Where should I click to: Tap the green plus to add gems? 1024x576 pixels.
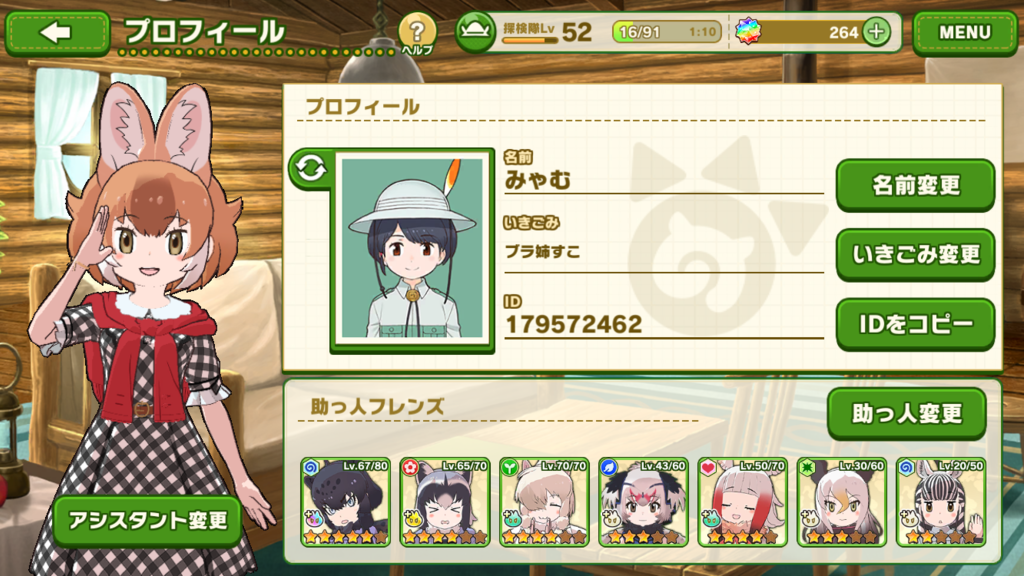click(876, 31)
